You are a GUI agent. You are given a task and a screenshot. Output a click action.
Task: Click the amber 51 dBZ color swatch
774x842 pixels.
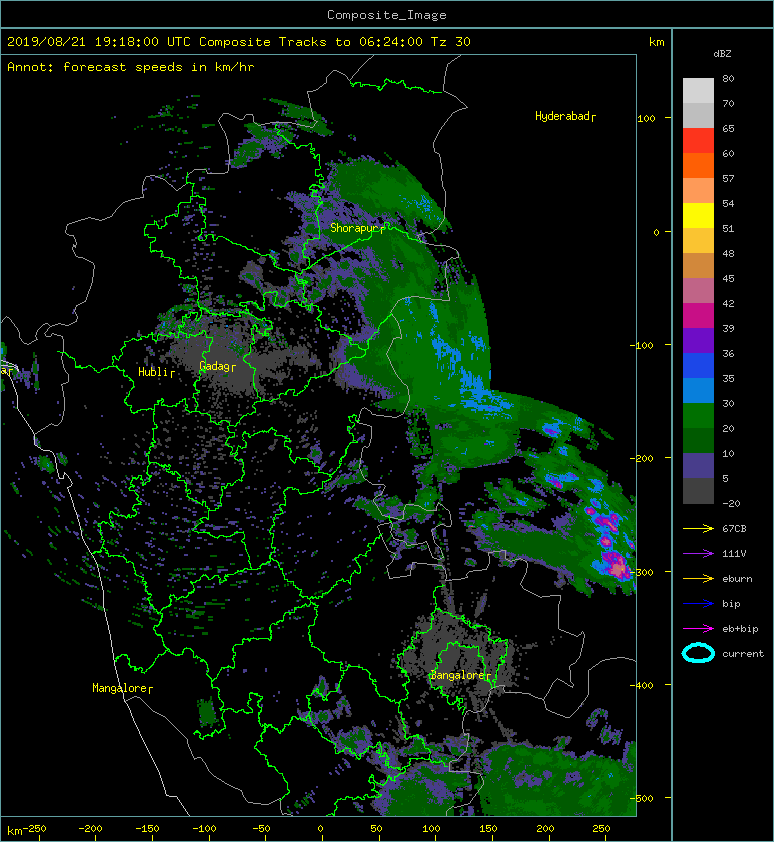[698, 241]
